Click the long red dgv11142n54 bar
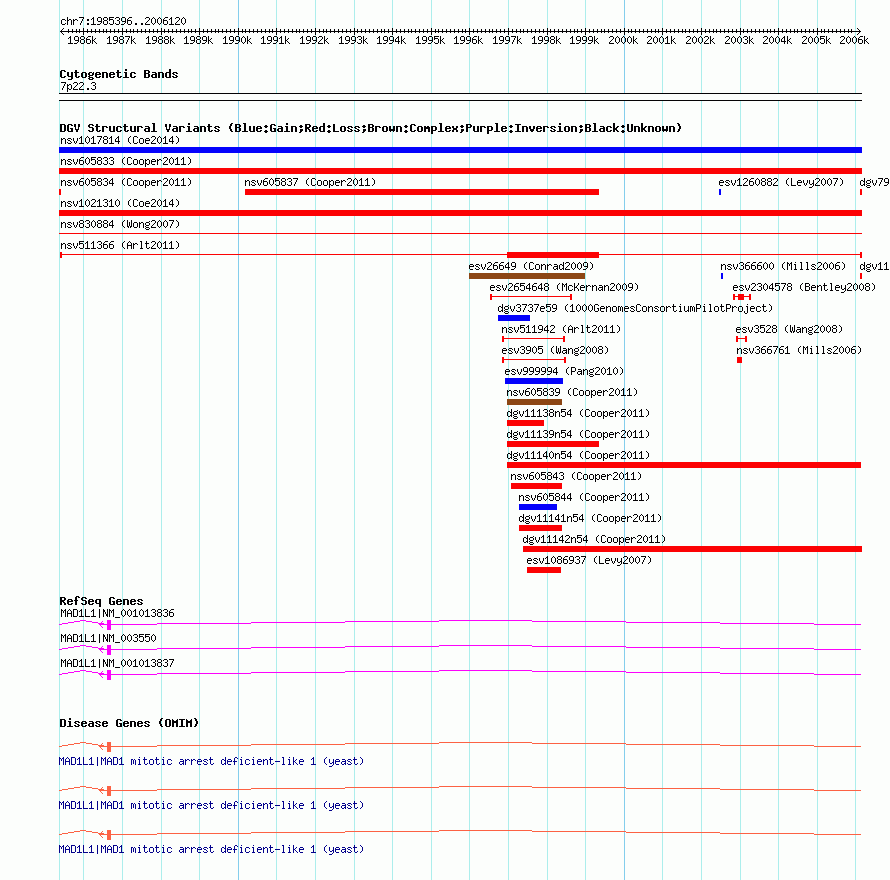Image resolution: width=890 pixels, height=880 pixels. tap(692, 549)
